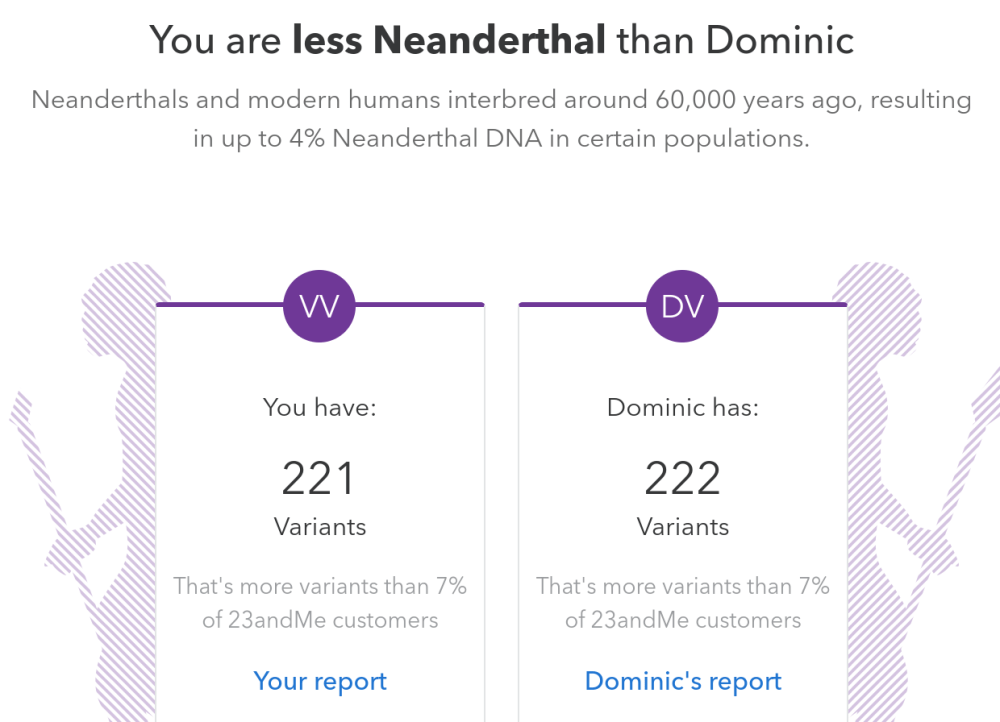Click the "You have:" label
Image resolution: width=1000 pixels, height=722 pixels.
(x=320, y=408)
